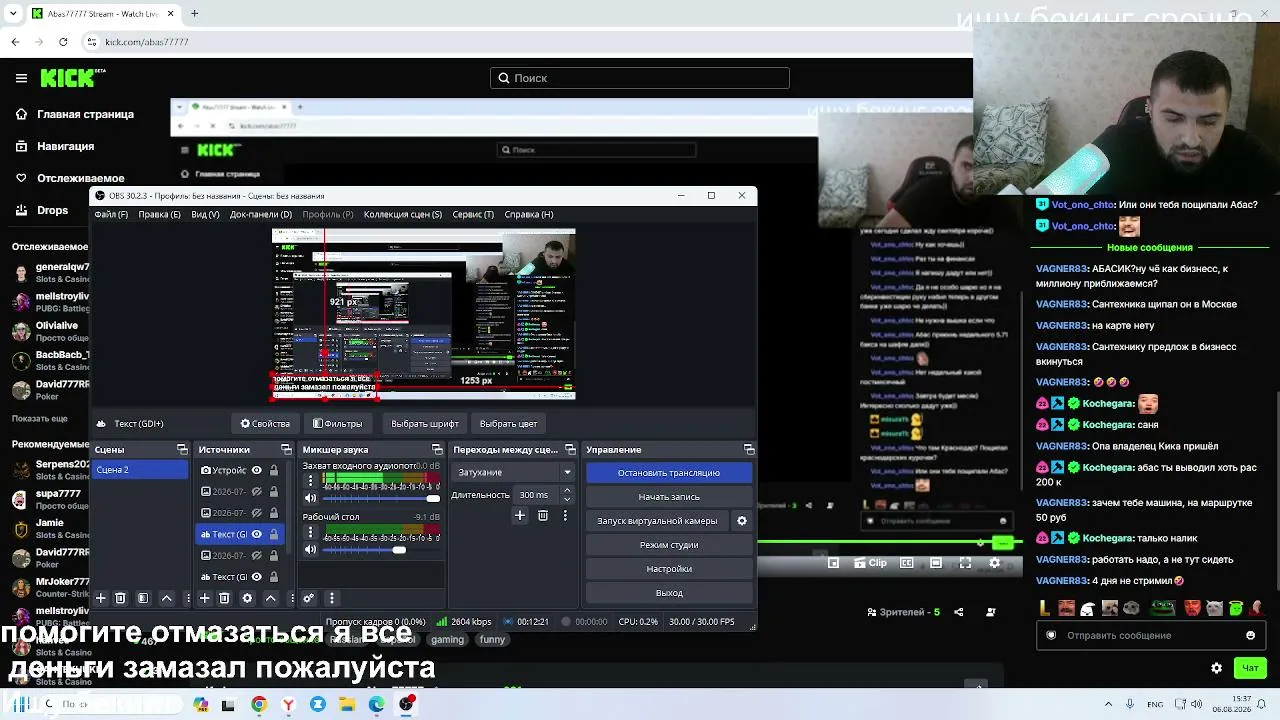Click Начать запись to start recording

[669, 497]
